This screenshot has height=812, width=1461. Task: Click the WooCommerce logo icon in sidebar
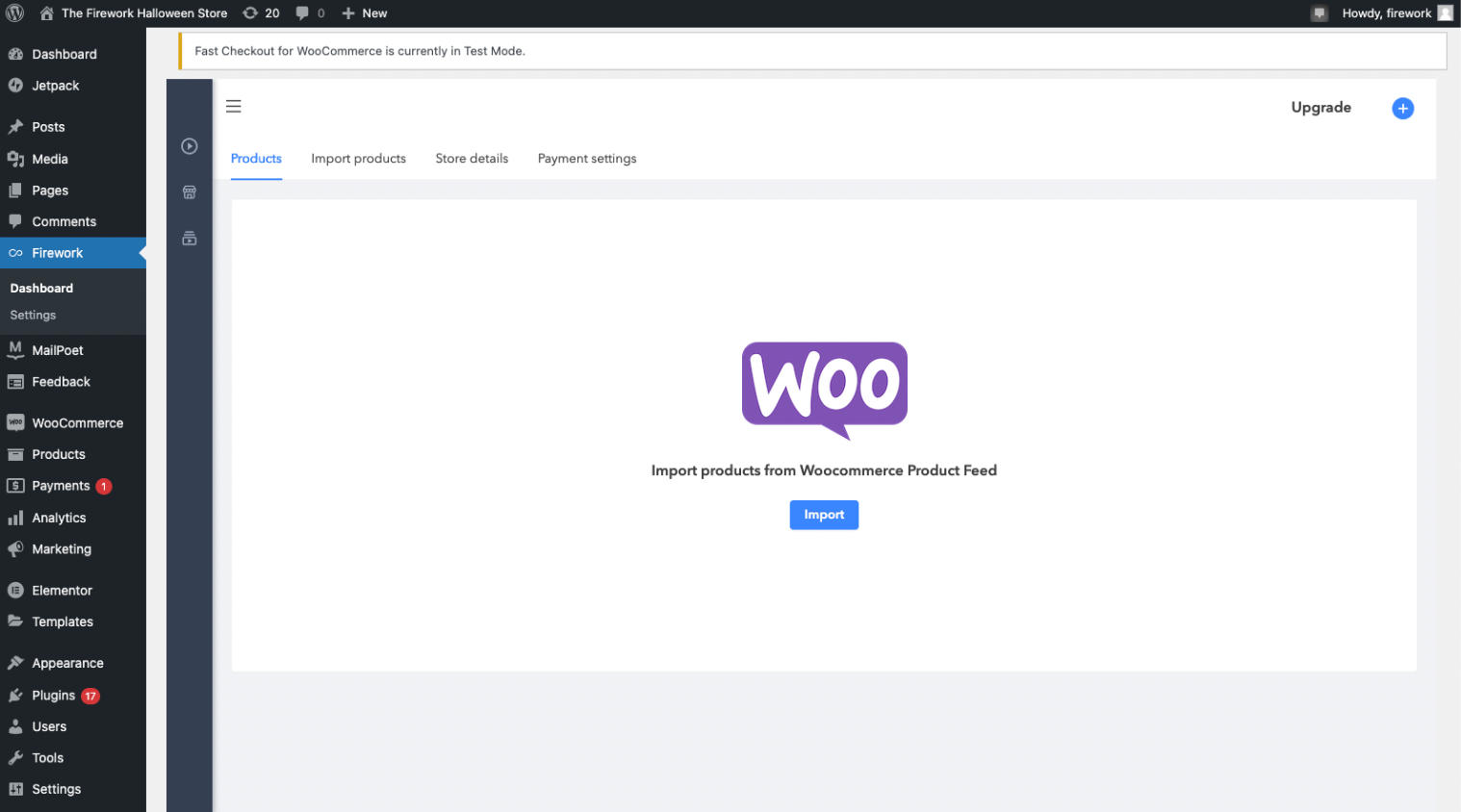click(14, 422)
